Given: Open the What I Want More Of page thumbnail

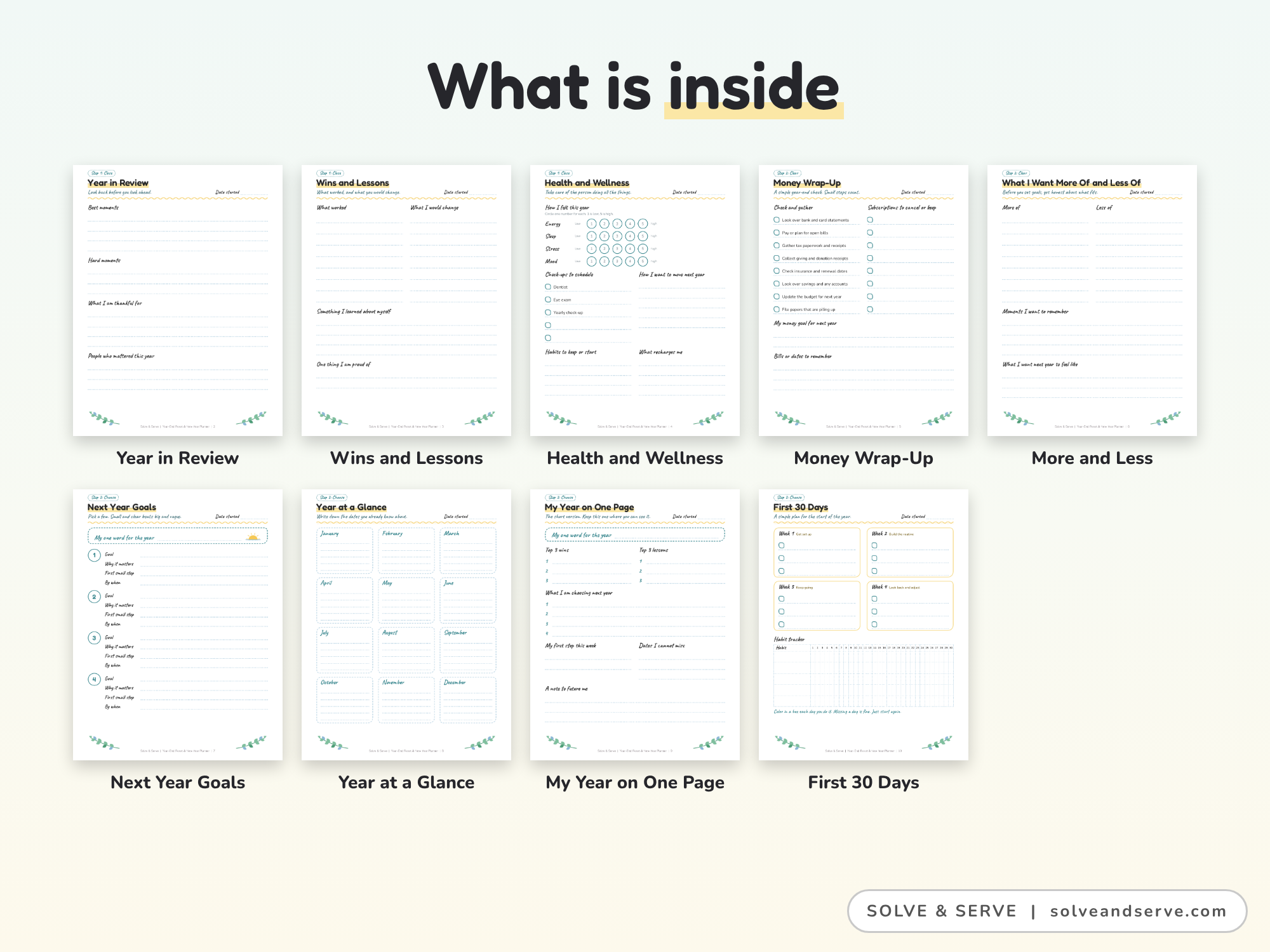Looking at the screenshot, I should pos(1092,300).
